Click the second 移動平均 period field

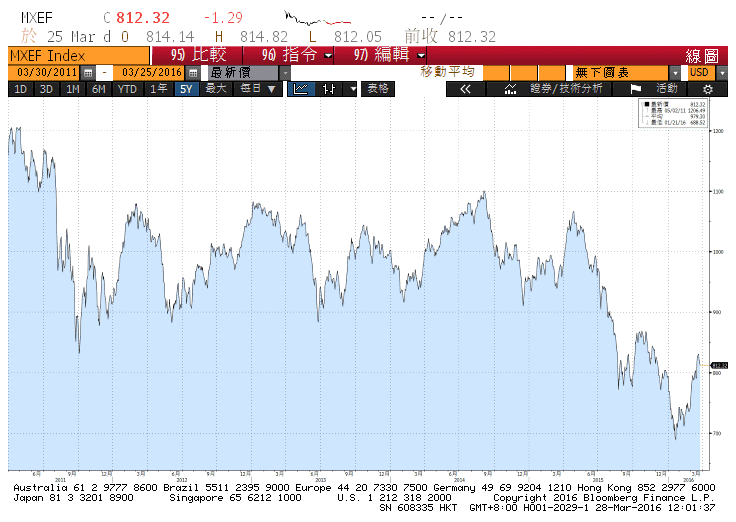click(524, 73)
